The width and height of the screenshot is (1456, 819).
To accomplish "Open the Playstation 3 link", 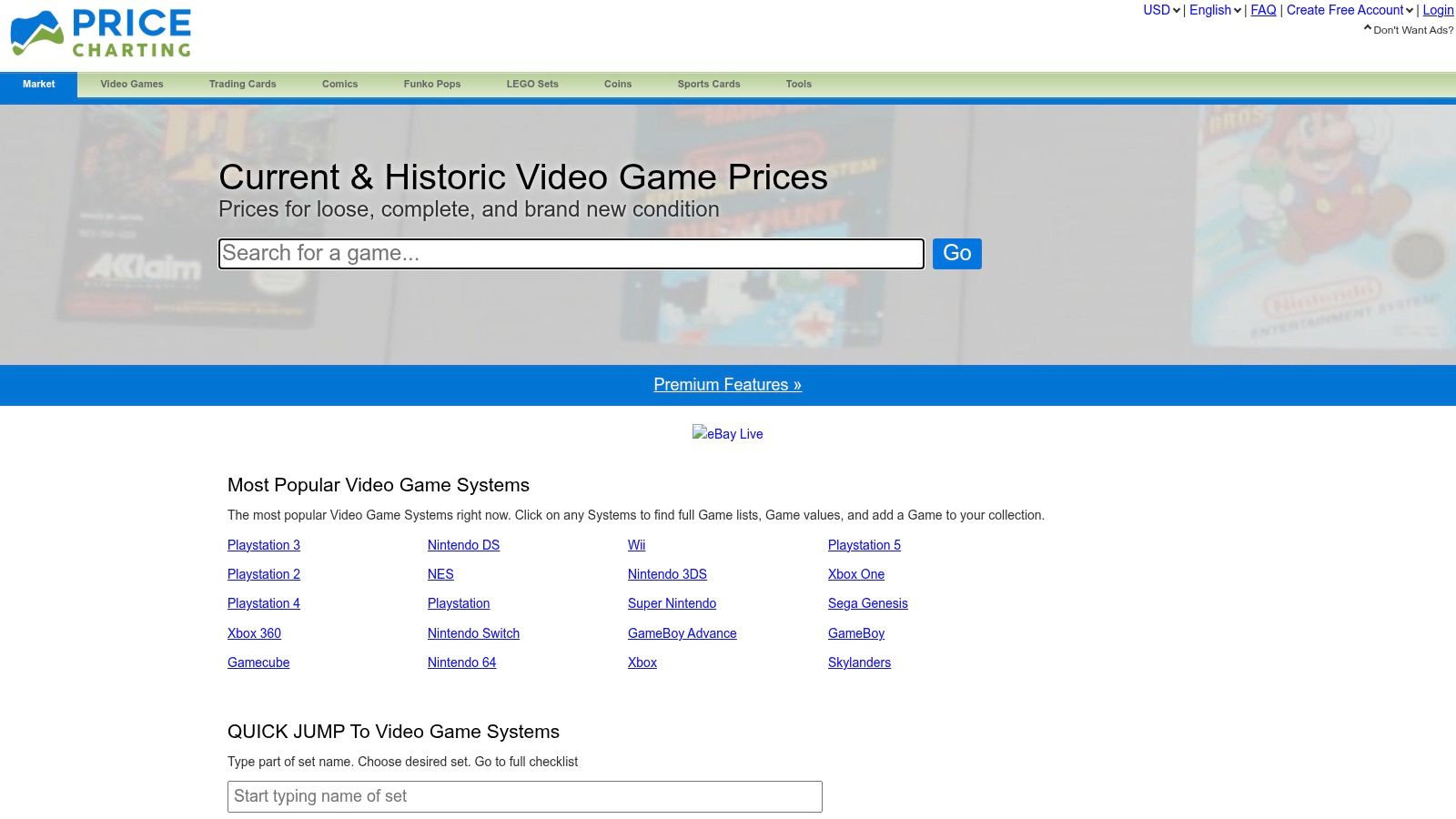I will 264,545.
